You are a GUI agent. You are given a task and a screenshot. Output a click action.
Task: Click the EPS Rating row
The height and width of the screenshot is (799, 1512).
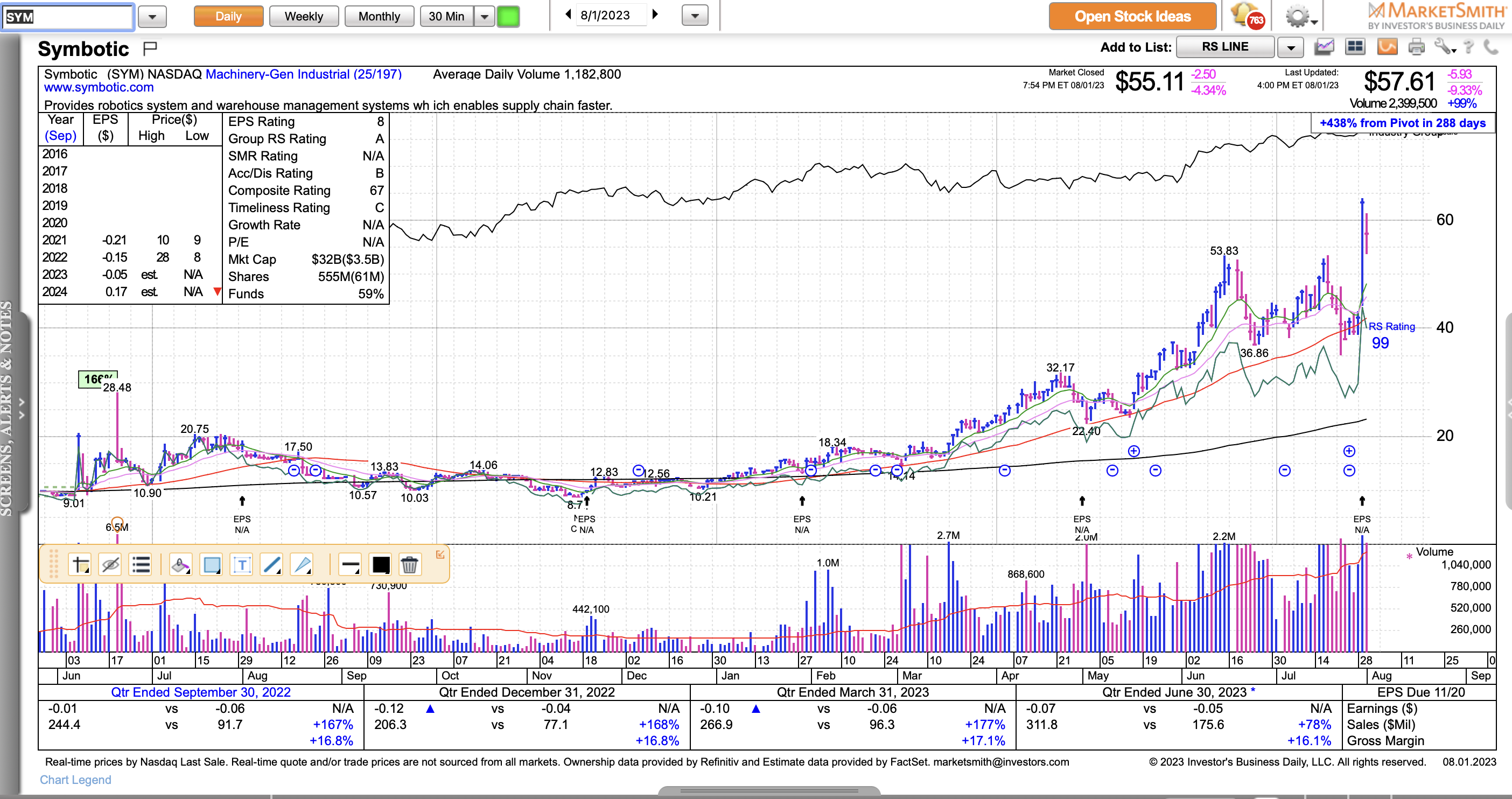(x=306, y=122)
